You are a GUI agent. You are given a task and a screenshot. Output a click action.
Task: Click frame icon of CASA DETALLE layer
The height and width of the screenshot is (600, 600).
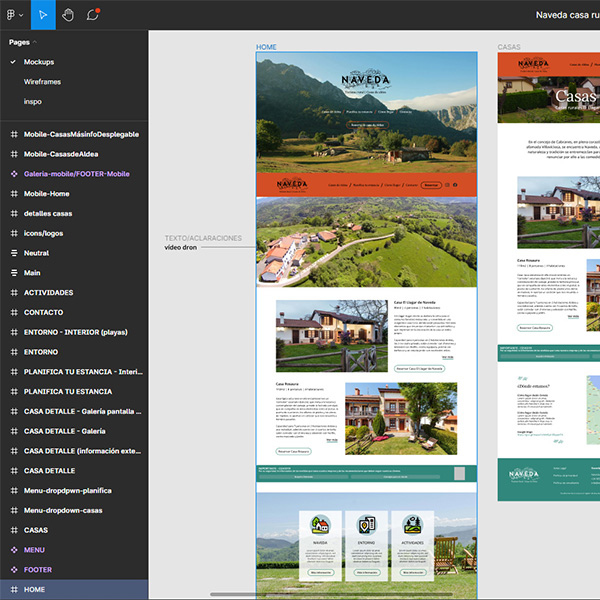coord(14,471)
